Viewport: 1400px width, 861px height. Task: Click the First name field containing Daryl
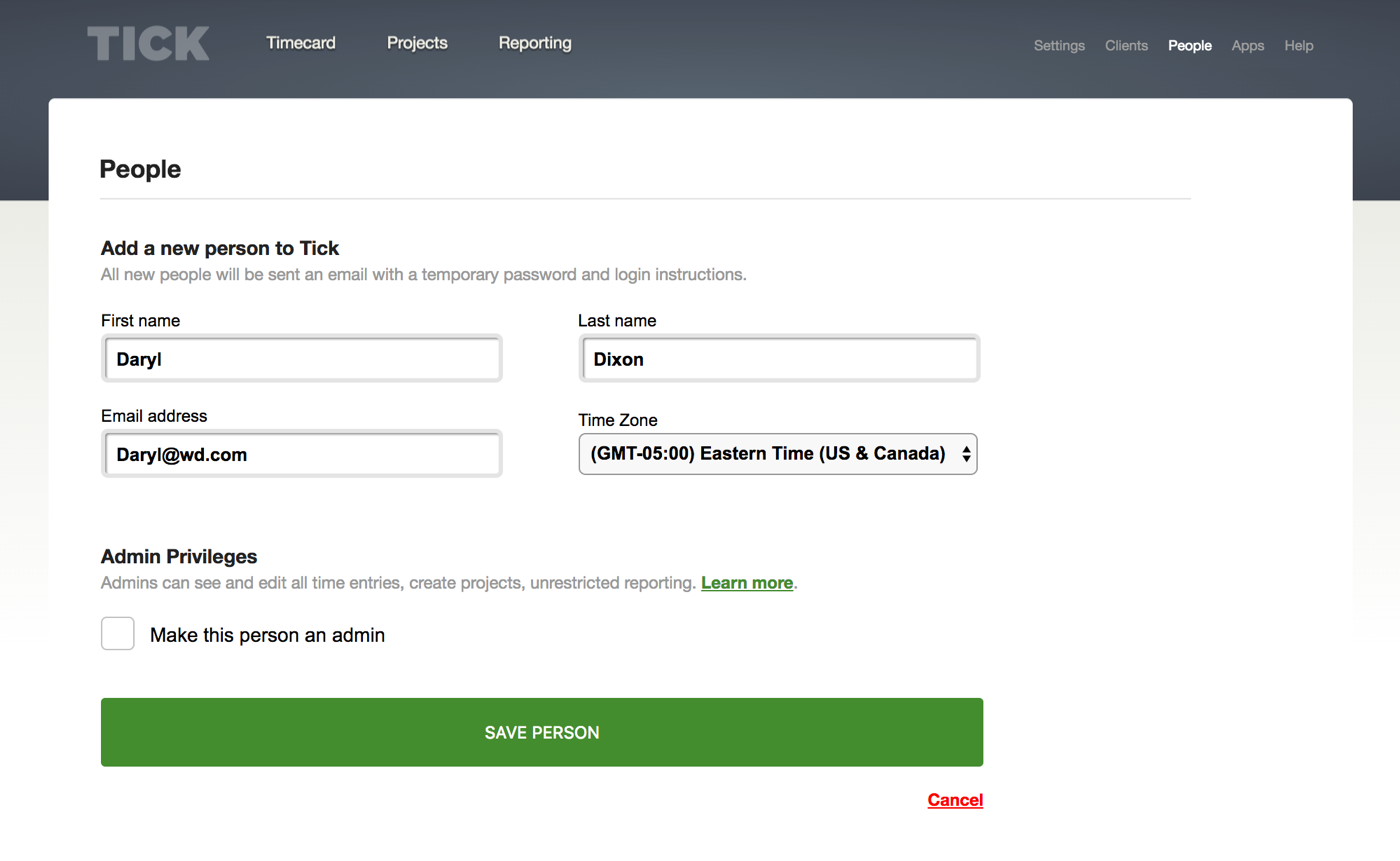pos(301,357)
